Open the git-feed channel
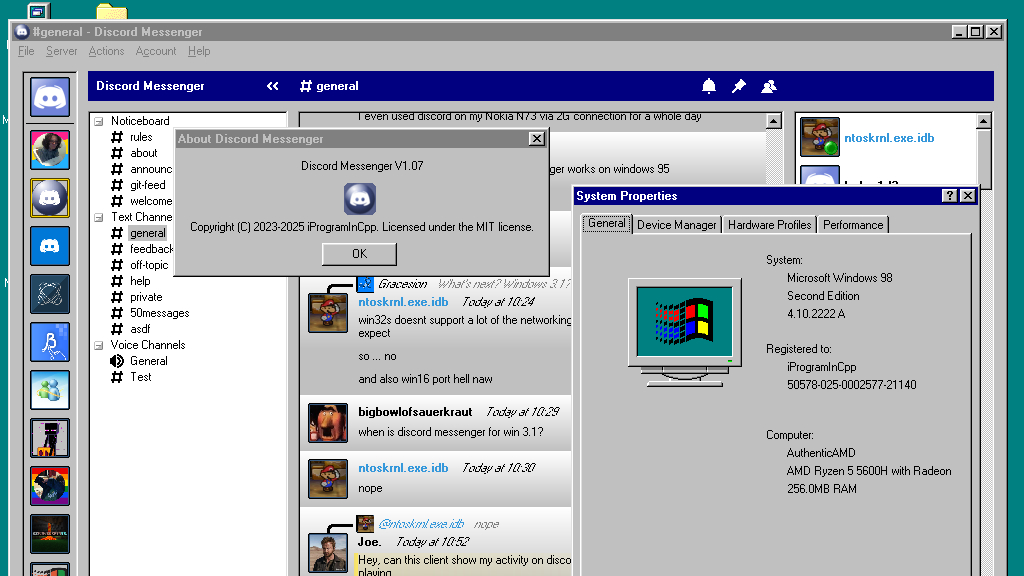1024x576 pixels. (148, 185)
